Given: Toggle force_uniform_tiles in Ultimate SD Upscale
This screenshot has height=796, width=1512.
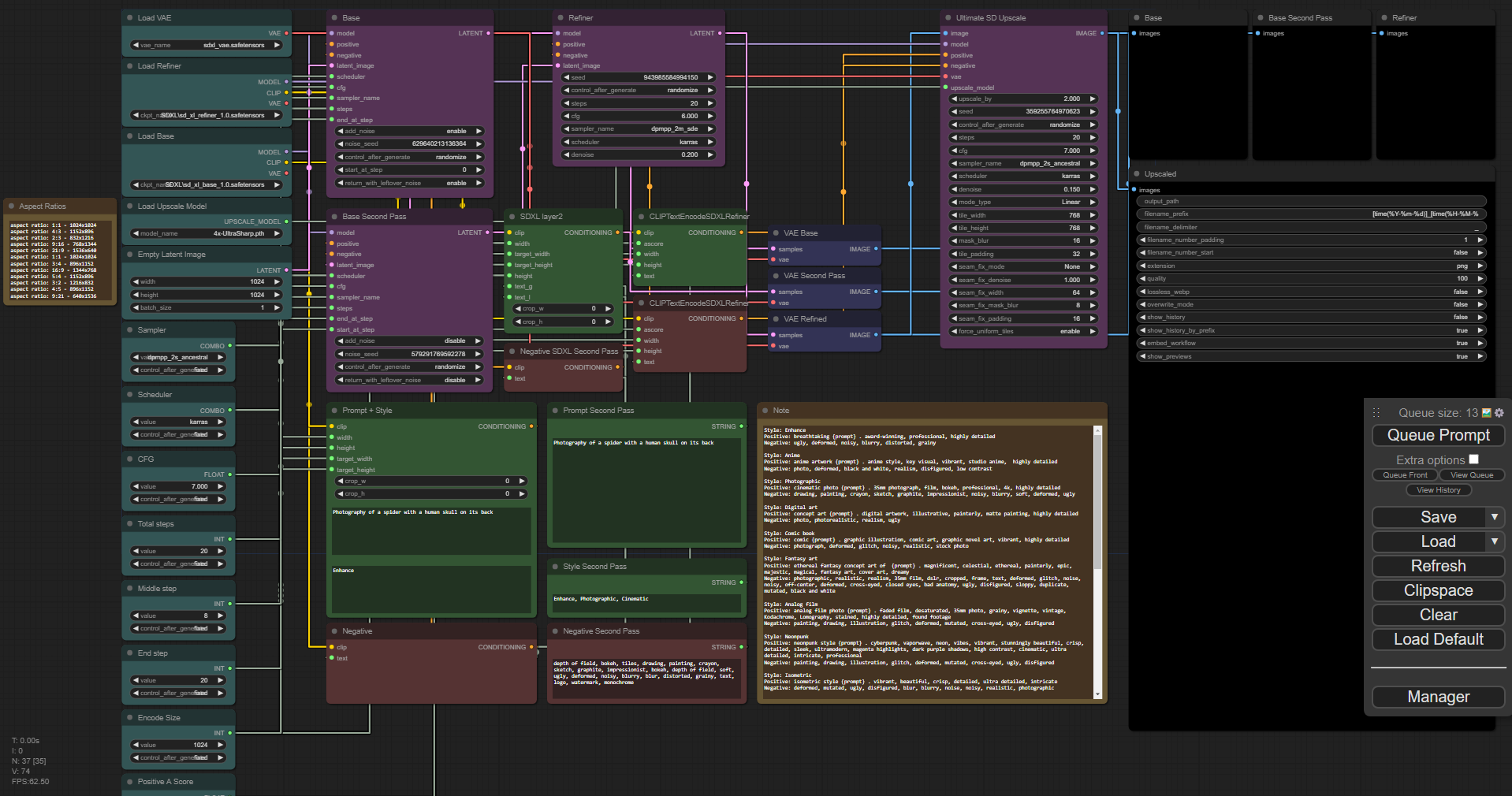Looking at the screenshot, I should point(1023,332).
